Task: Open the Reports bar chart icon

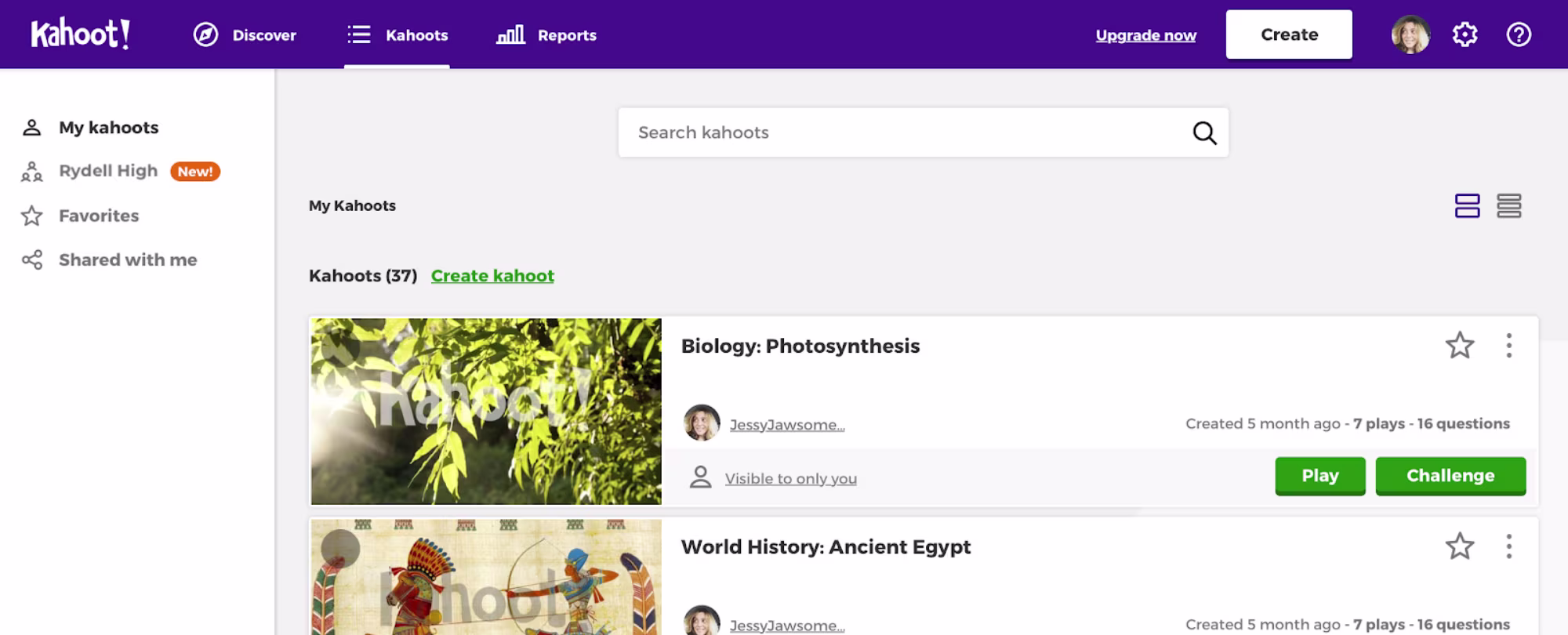Action: click(510, 34)
